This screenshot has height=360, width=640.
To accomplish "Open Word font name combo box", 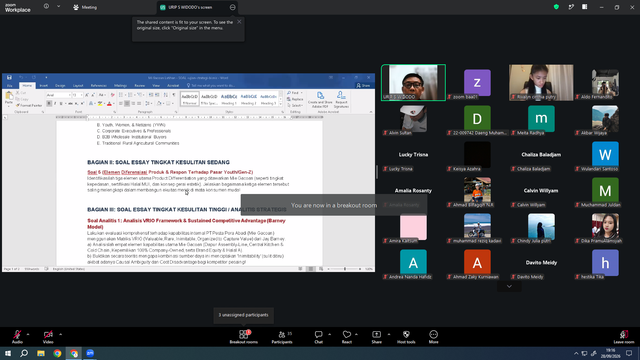I will 58,95.
